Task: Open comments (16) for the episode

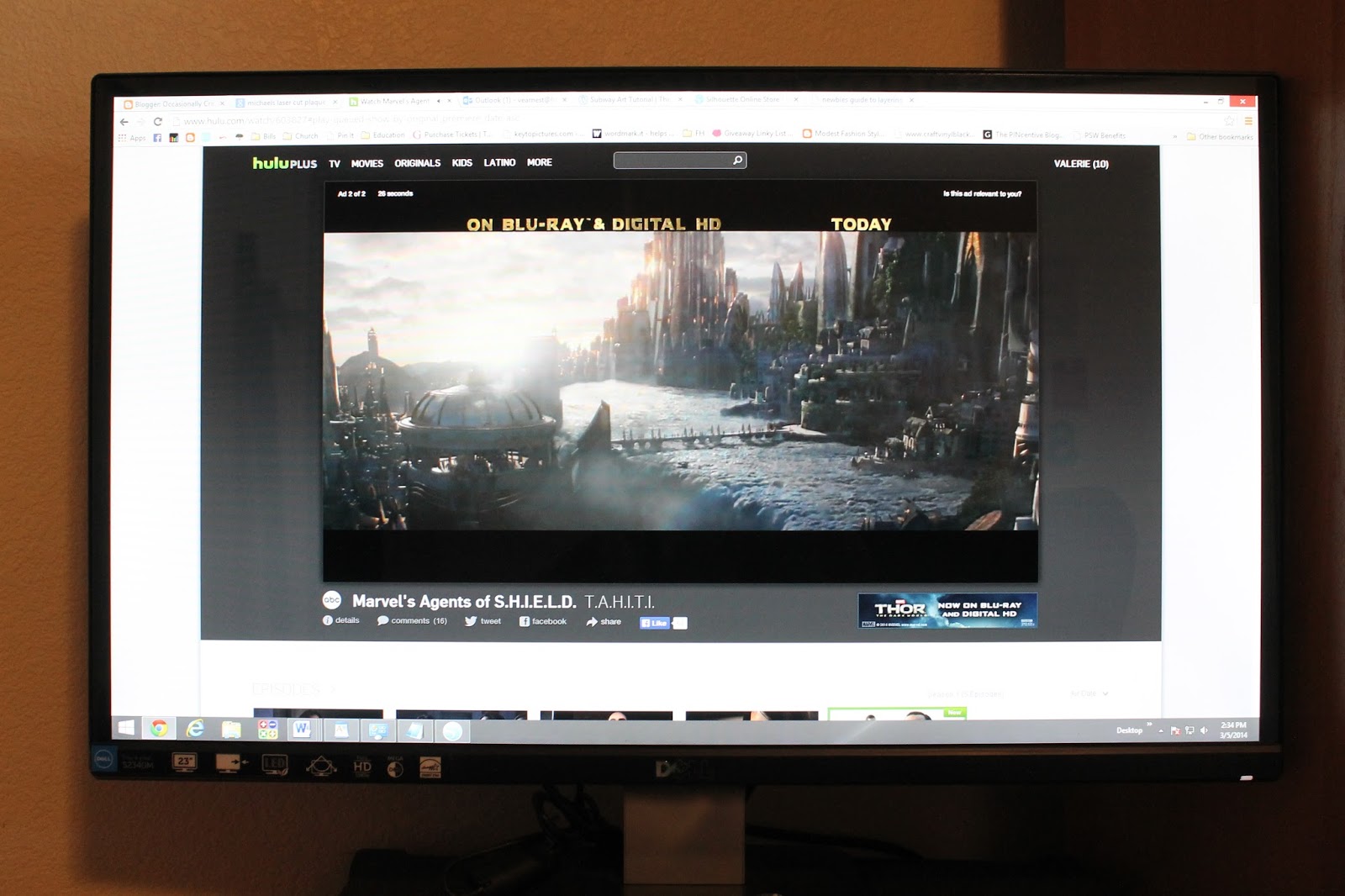Action: (412, 621)
